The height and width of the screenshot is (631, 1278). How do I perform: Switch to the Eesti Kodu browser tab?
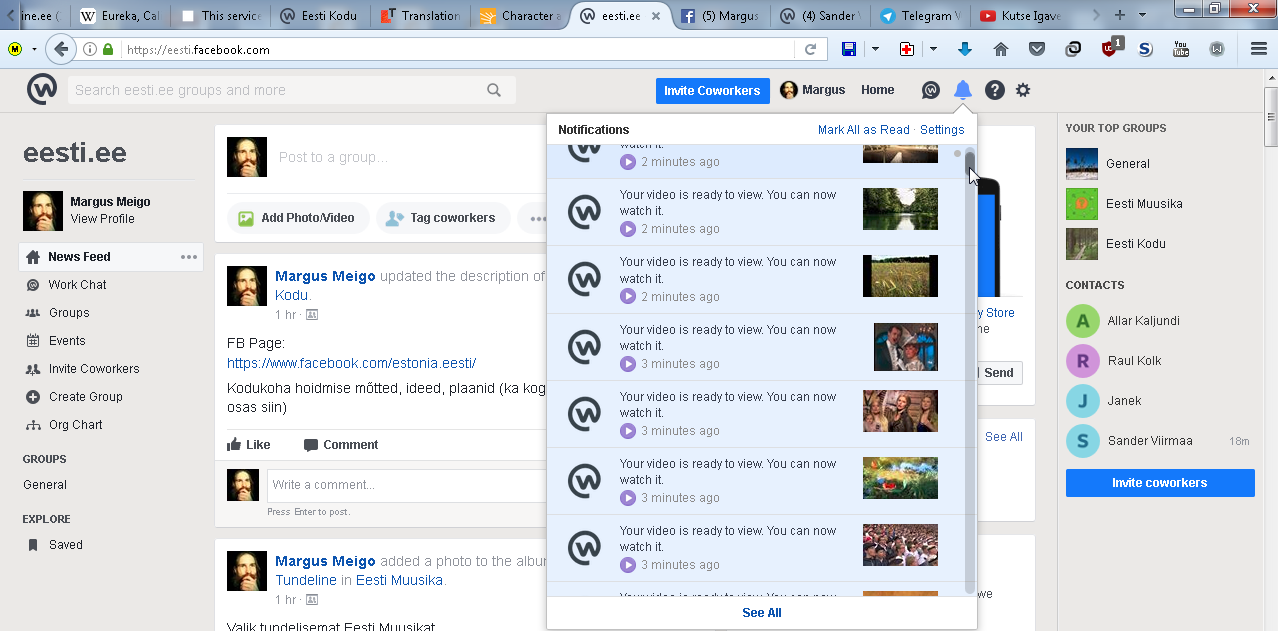pos(320,16)
